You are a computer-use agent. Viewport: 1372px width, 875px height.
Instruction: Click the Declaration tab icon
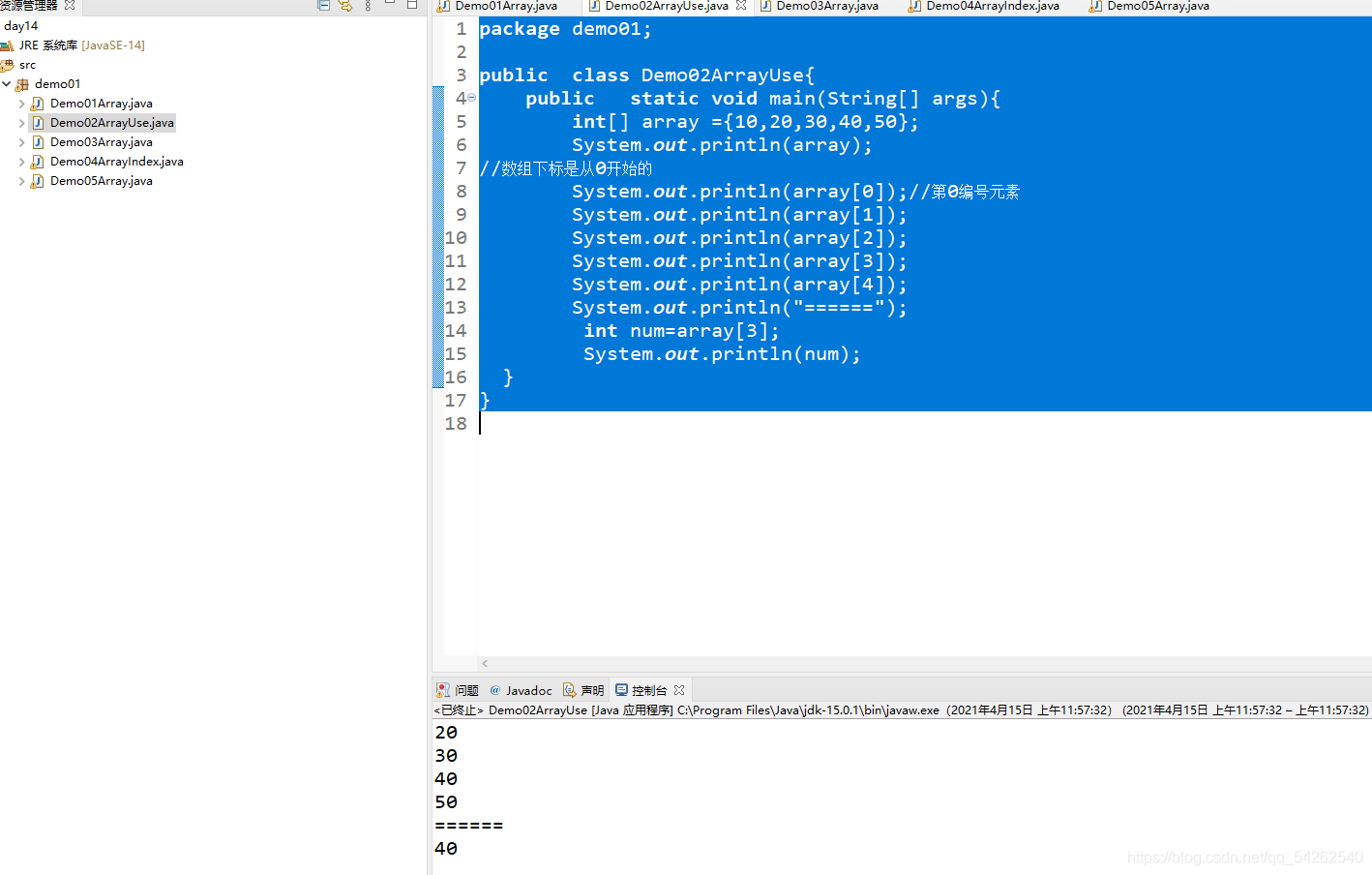click(x=569, y=690)
